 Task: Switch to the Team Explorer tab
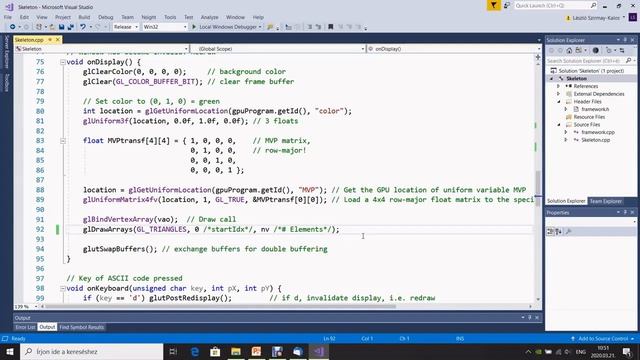coord(606,201)
